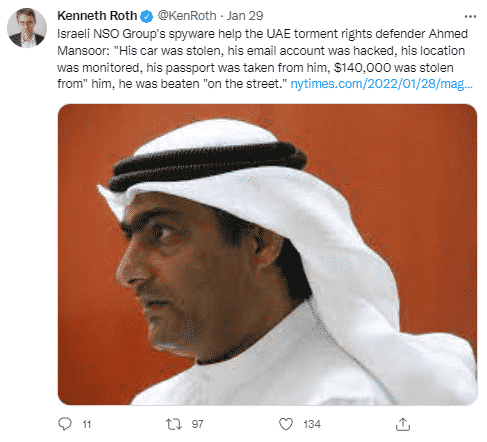Screen dimensions: 487x442
Task: Open the attached photo of Ahmed Mansoor
Action: (267, 254)
